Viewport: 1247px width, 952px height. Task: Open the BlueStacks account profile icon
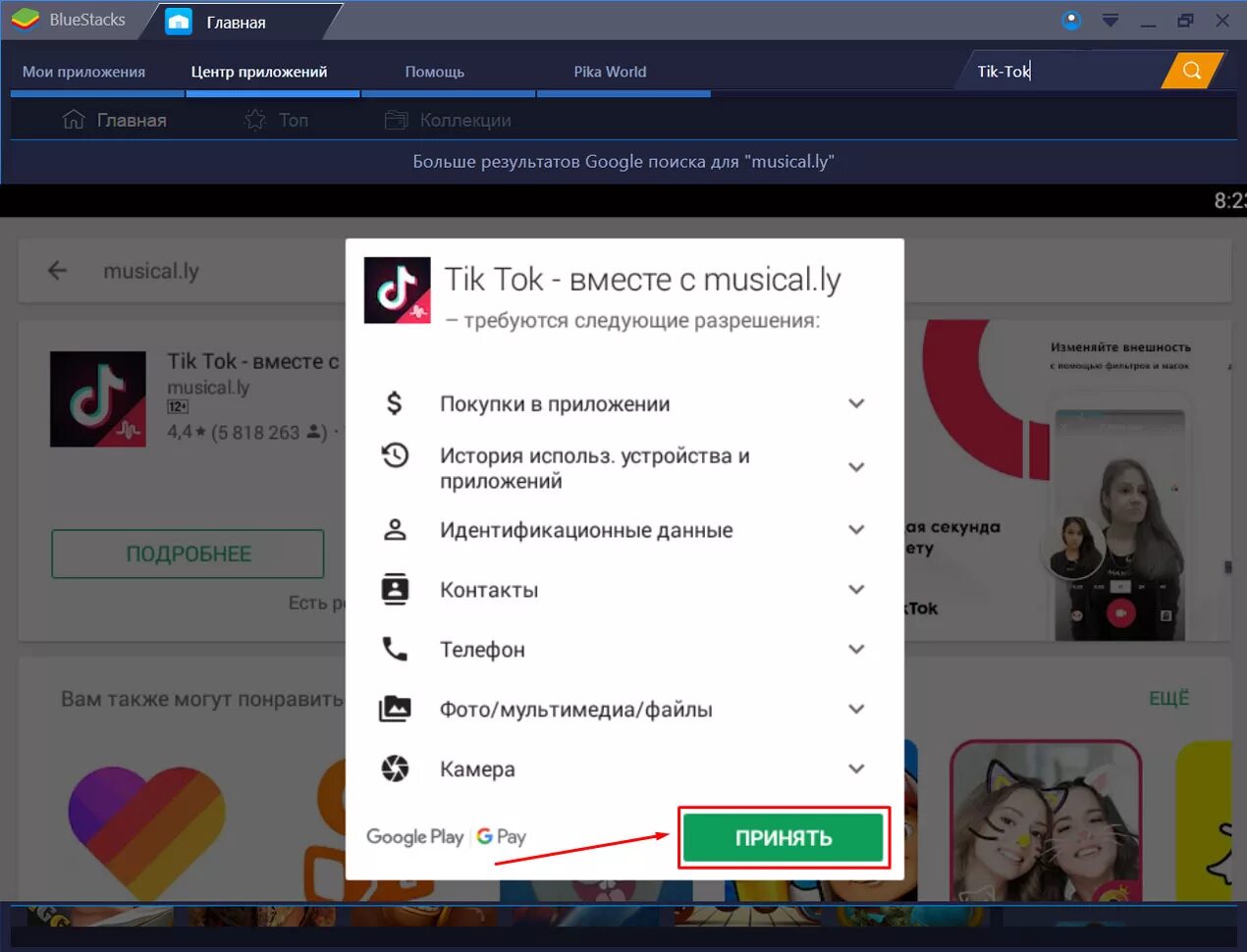(x=1072, y=20)
